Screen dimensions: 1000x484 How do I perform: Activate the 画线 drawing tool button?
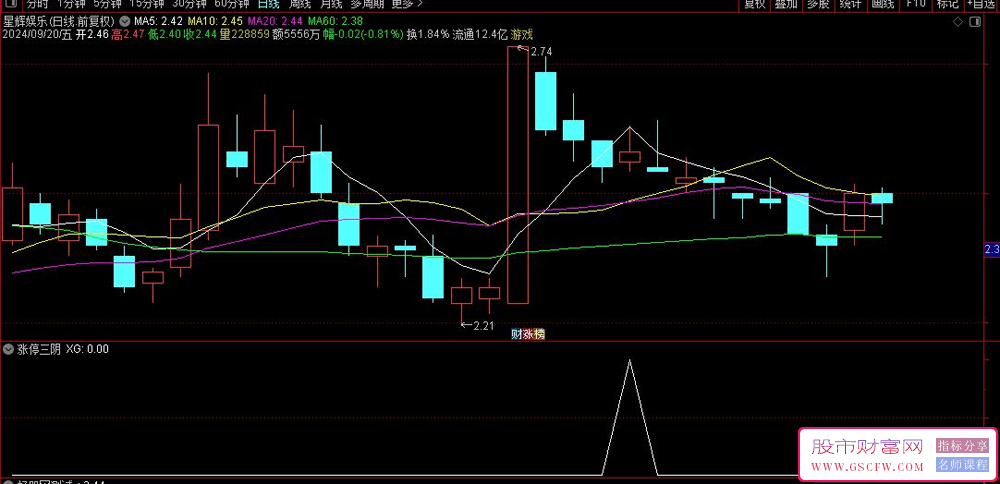[883, 4]
